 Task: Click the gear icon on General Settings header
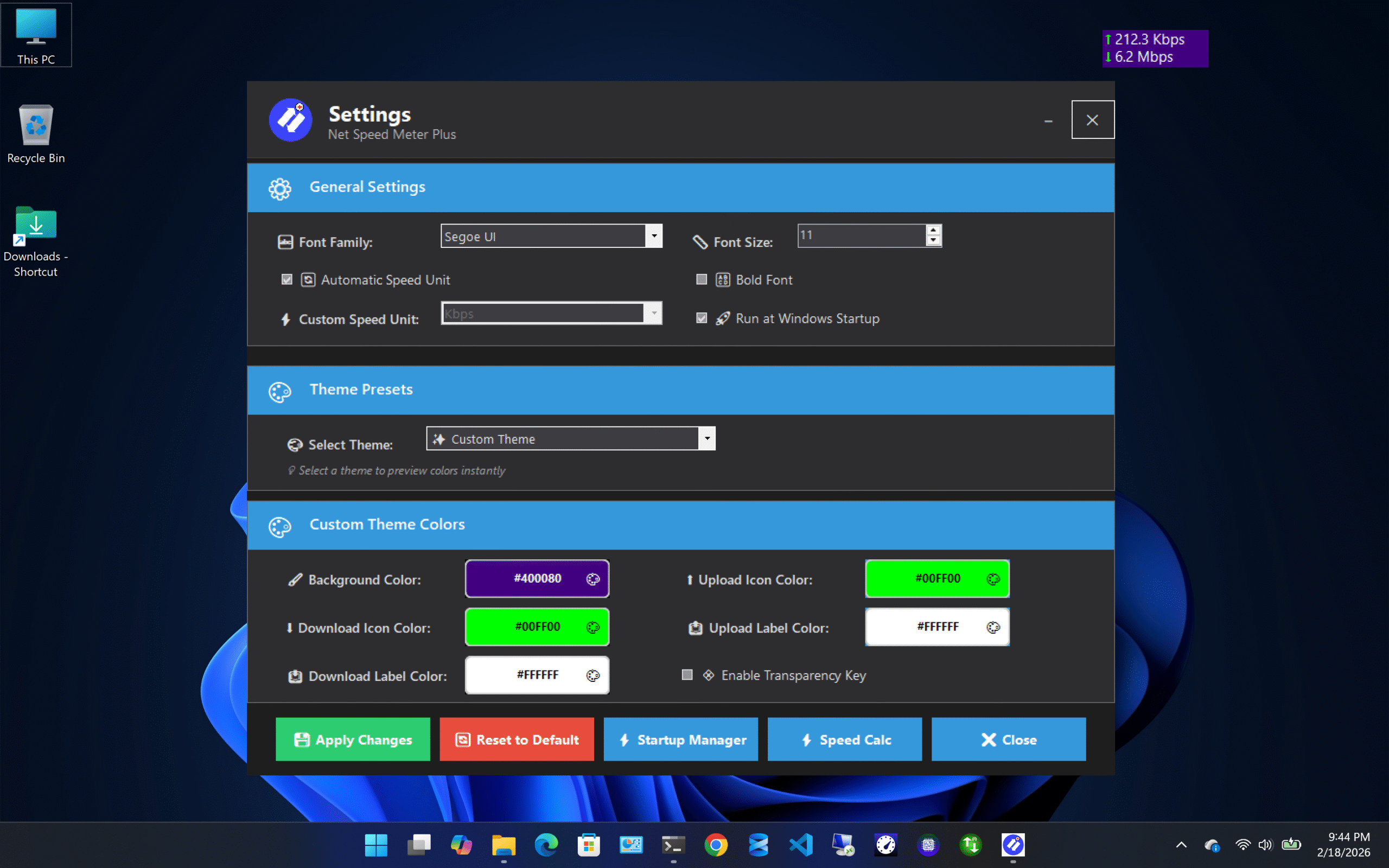280,188
